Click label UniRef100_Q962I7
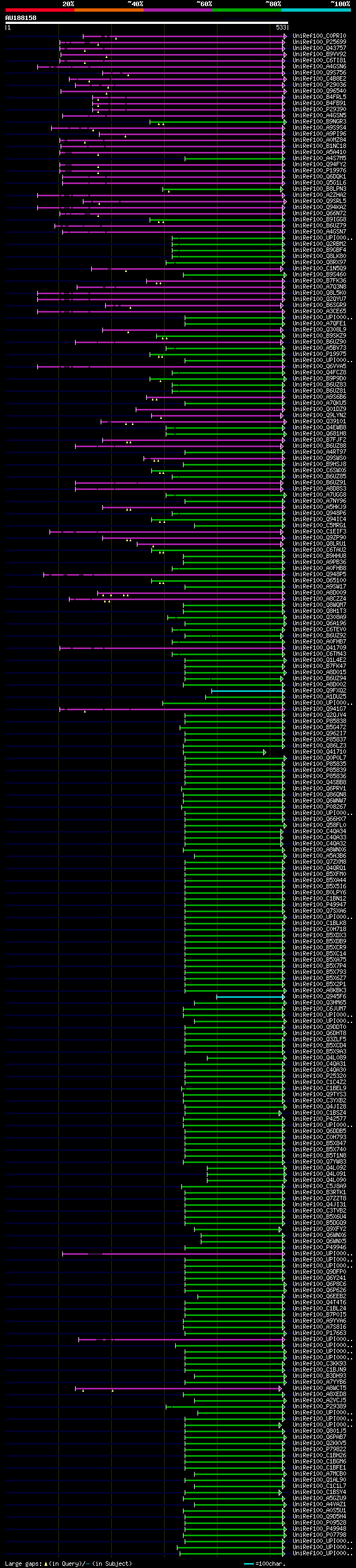 (x=319, y=734)
